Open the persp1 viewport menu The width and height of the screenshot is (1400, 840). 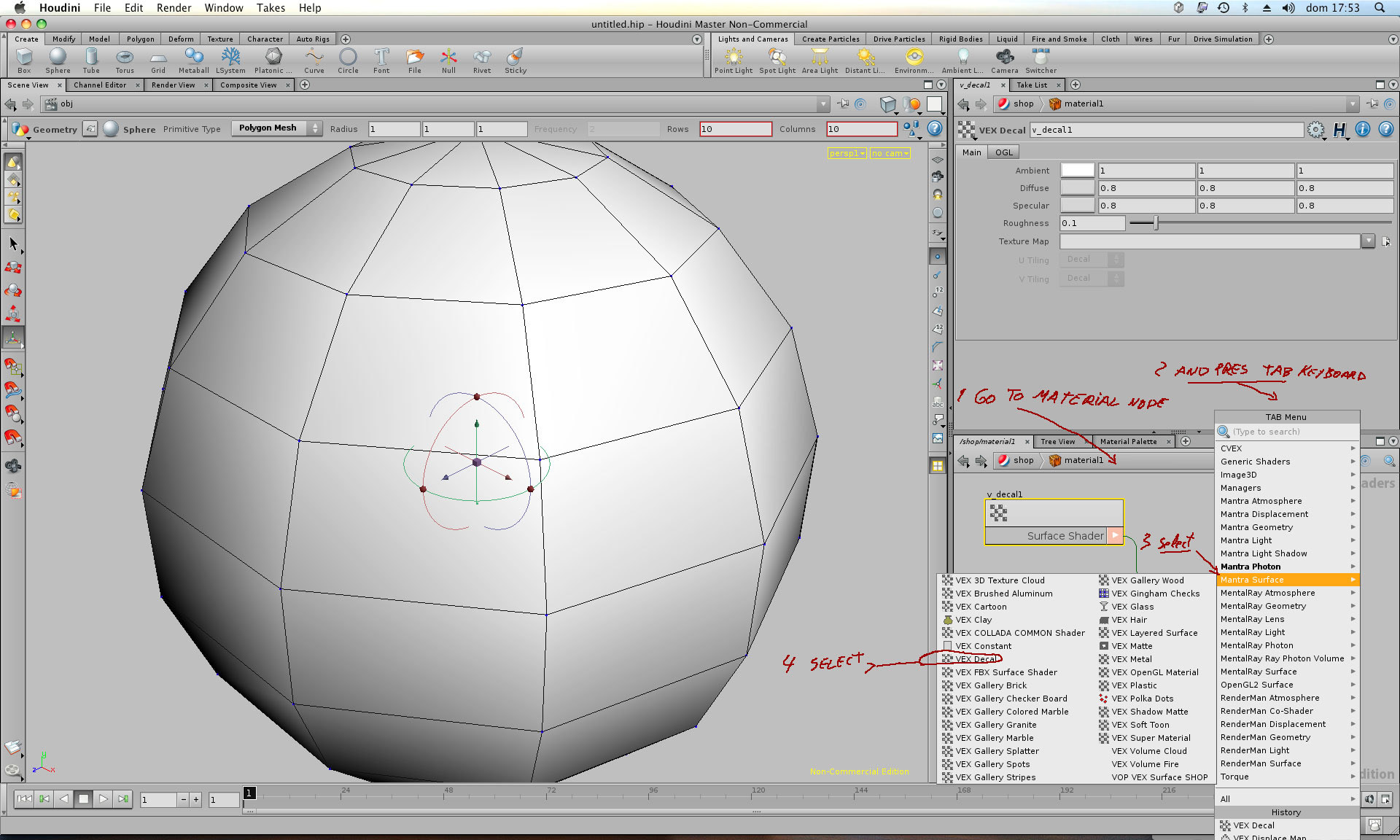tap(847, 153)
